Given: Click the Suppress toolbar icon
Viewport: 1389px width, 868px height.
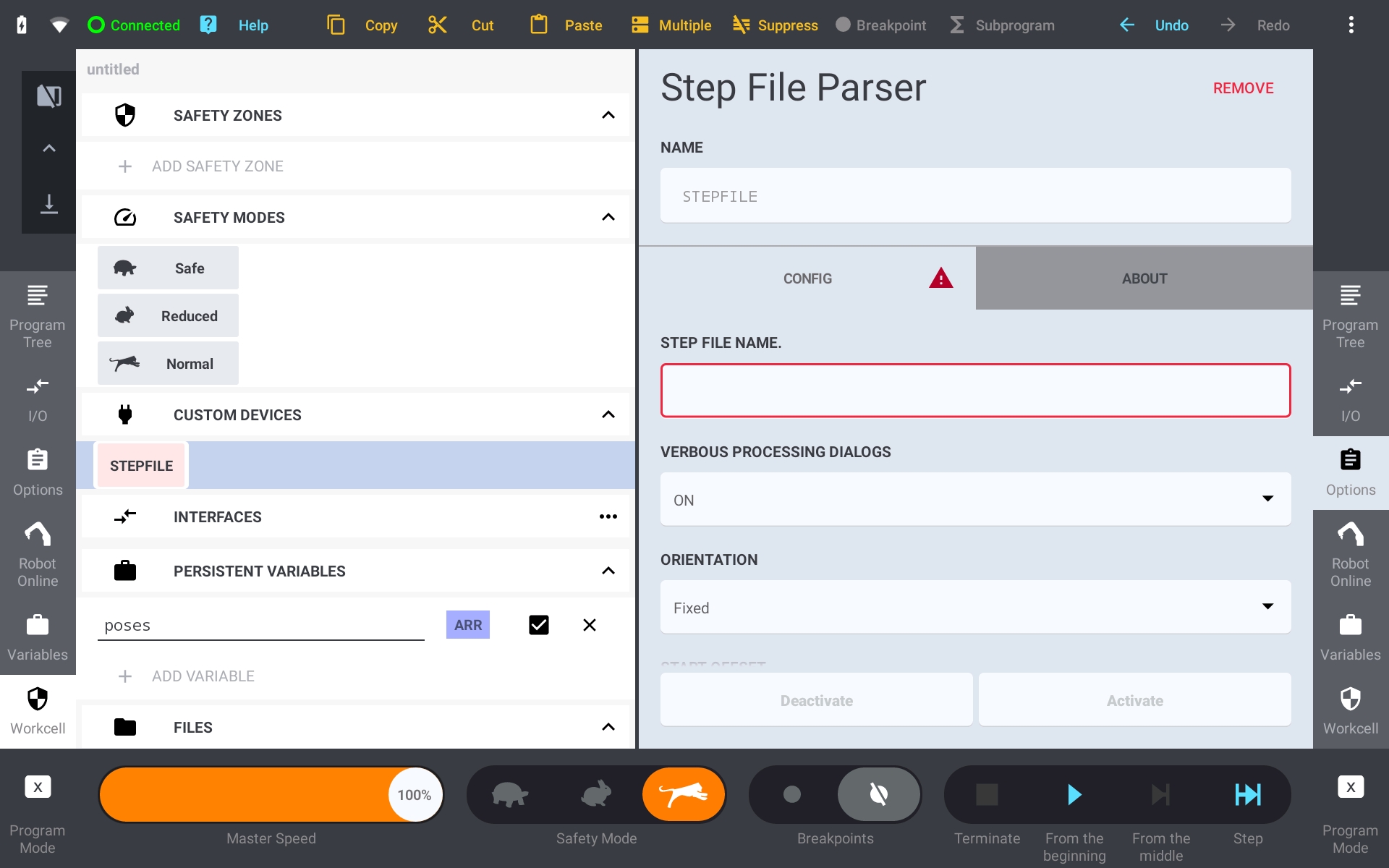Looking at the screenshot, I should click(x=741, y=25).
